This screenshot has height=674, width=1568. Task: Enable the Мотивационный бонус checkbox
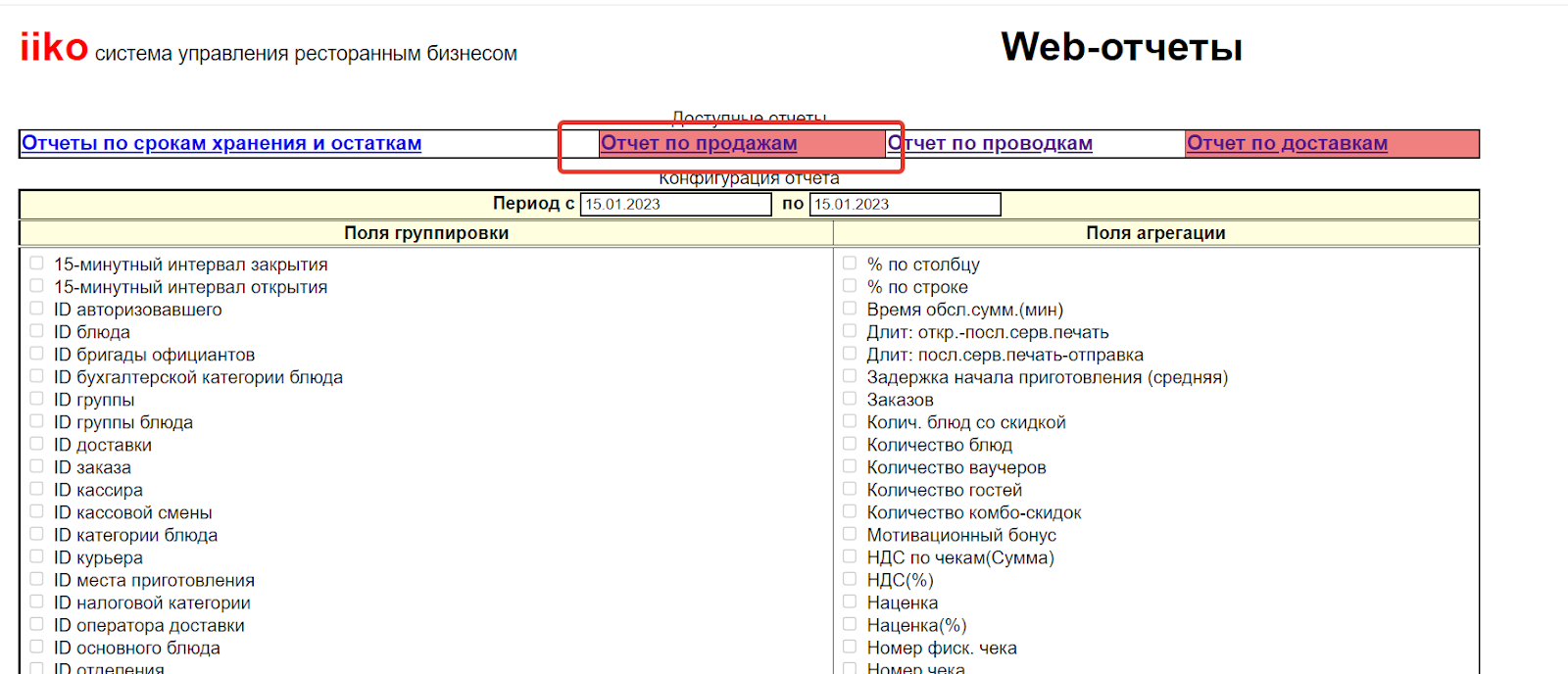[850, 534]
